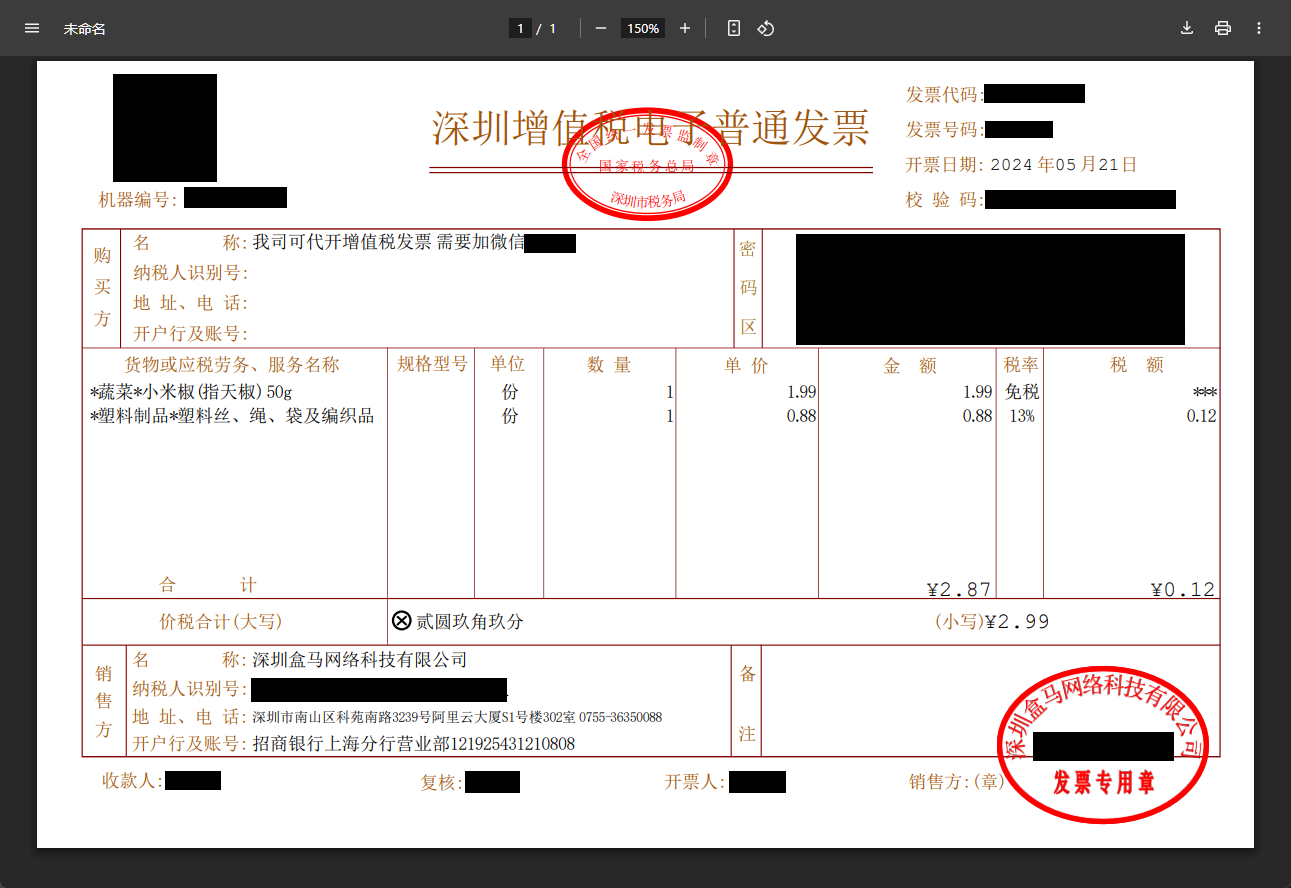
Task: Select the 开票人 label
Action: (x=696, y=782)
